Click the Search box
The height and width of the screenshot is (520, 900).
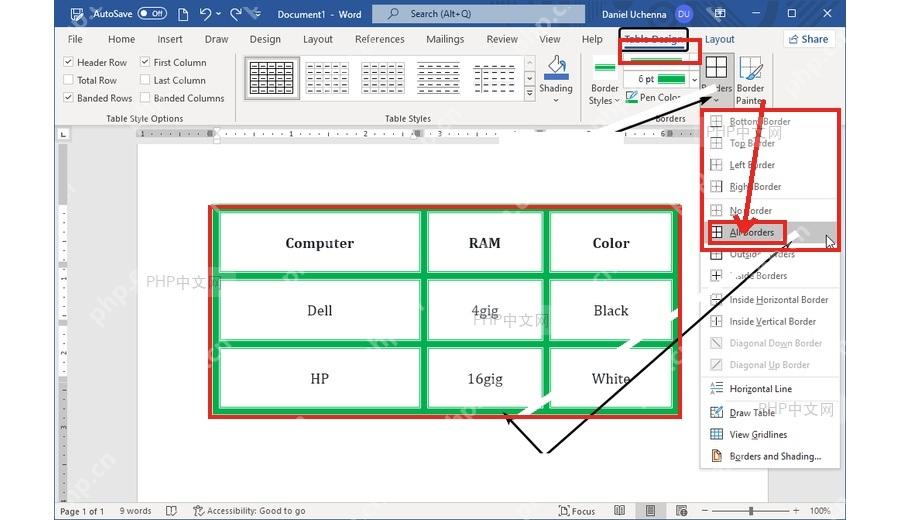point(479,14)
